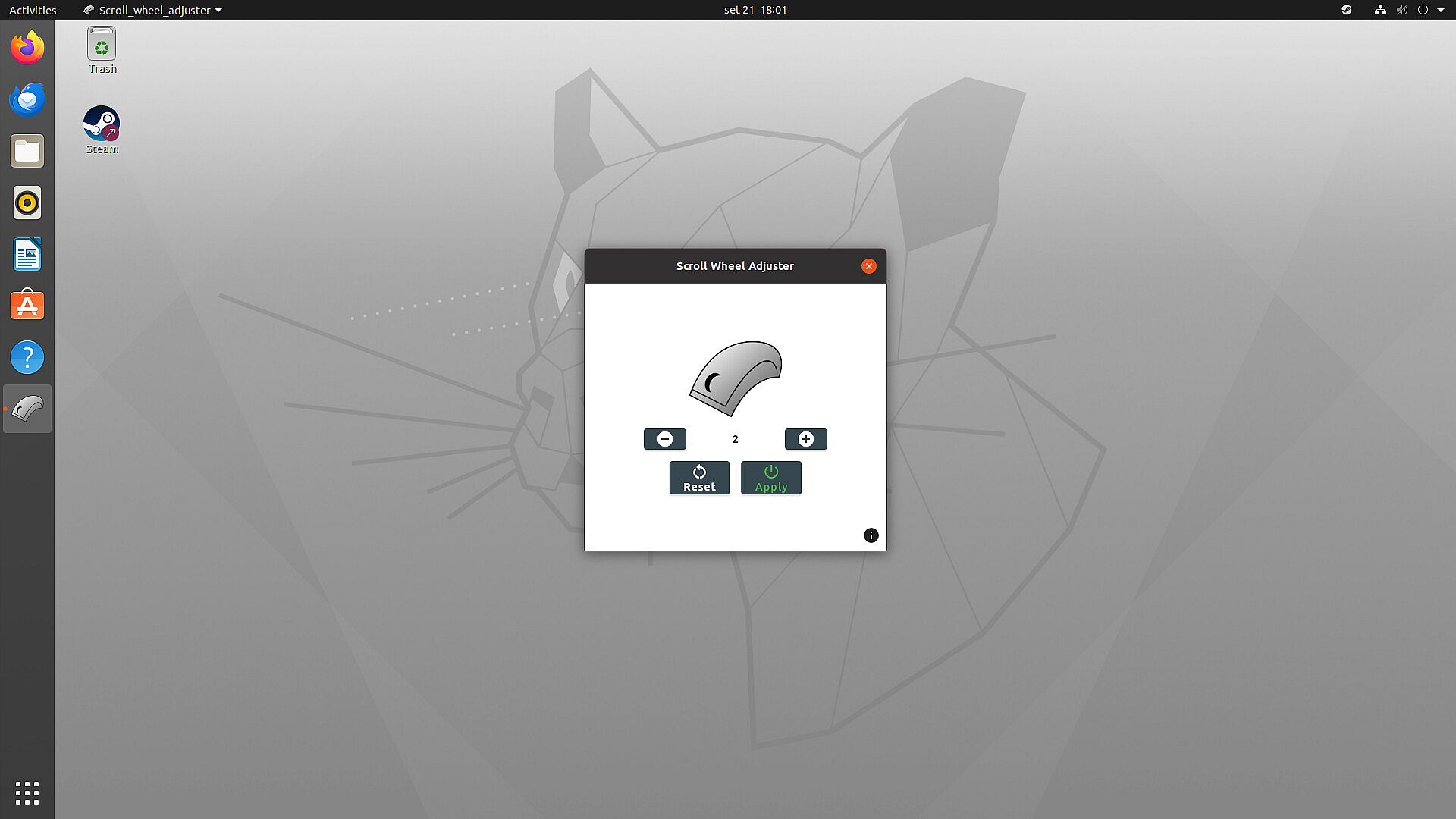Open the clock and calendar menu
1456x819 pixels.
point(755,10)
